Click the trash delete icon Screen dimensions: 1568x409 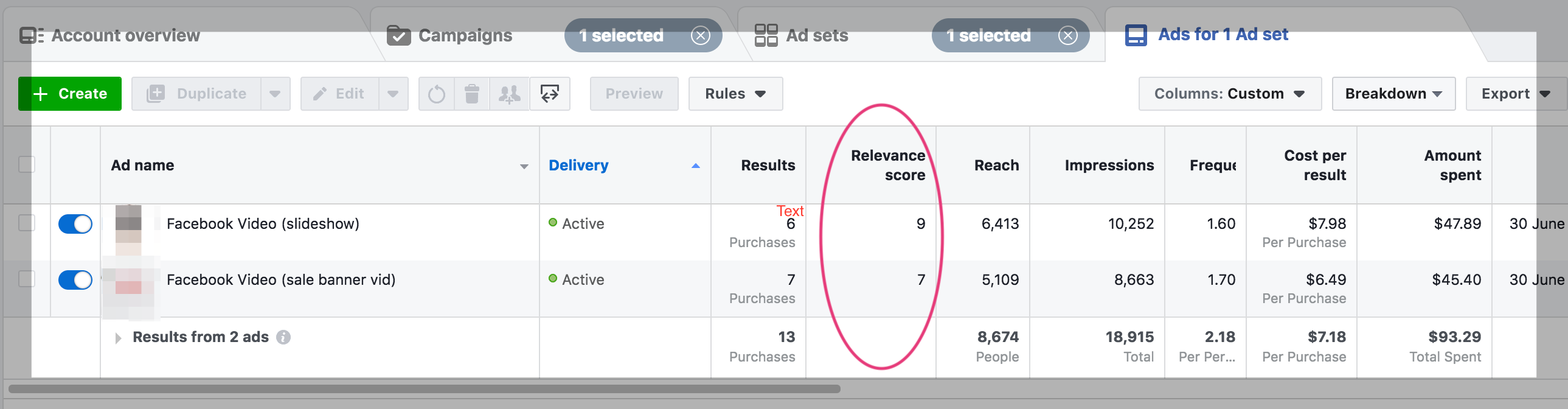coord(472,94)
